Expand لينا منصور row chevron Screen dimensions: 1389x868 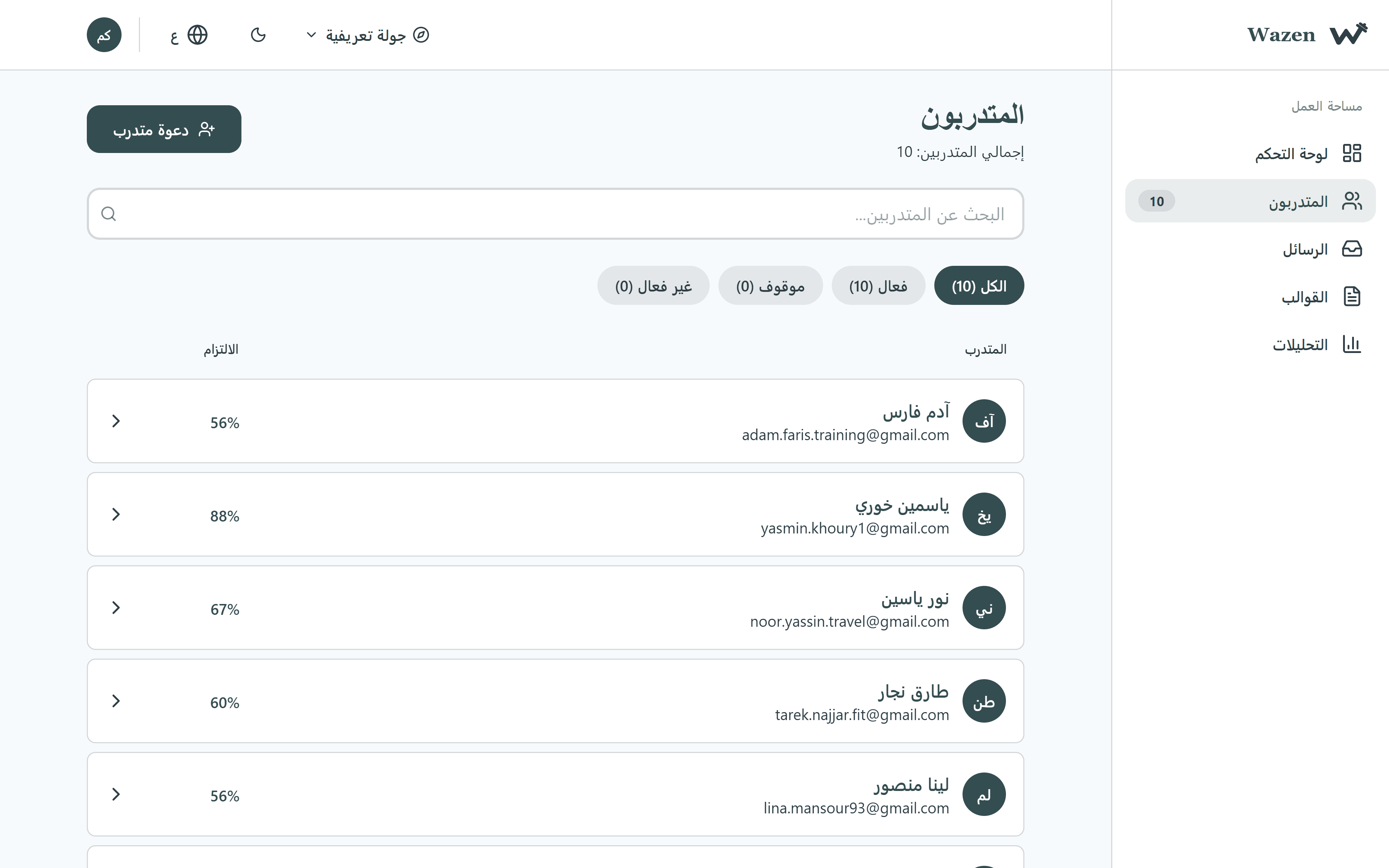(116, 795)
